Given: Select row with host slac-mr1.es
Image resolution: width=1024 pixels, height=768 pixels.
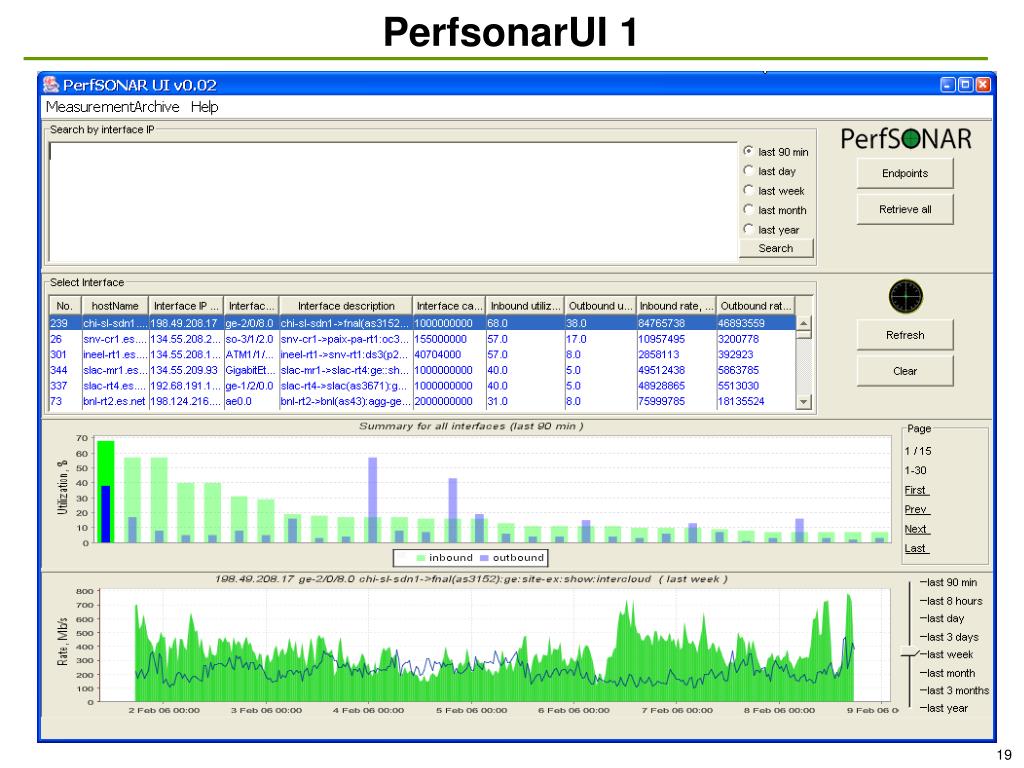Looking at the screenshot, I should click(x=422, y=370).
